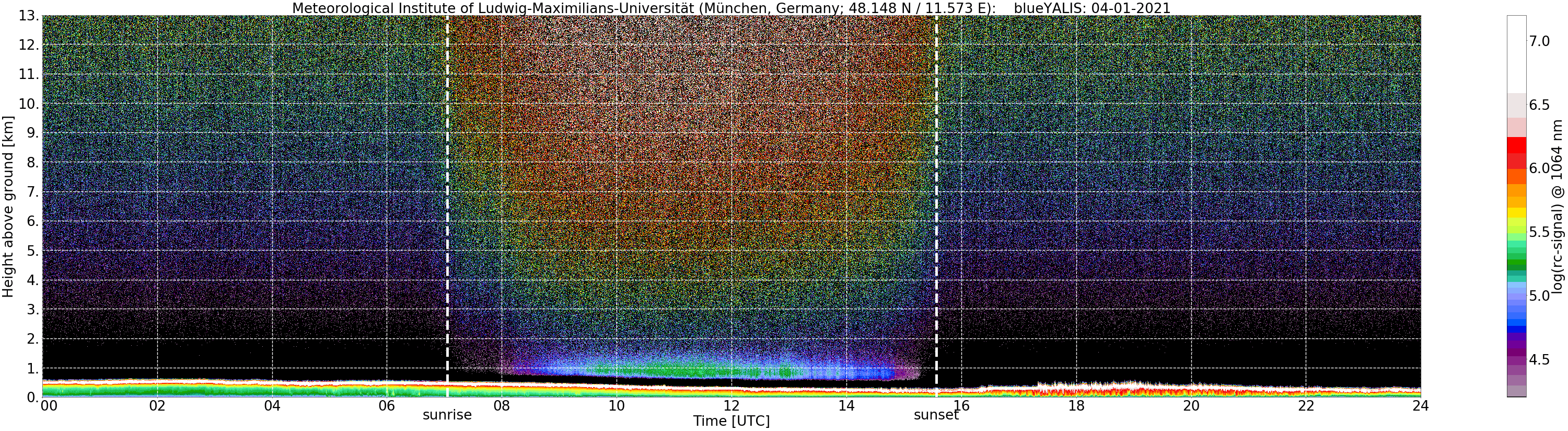Select the "4." height axis tick label
This screenshot has height=431, width=1568.
[x=33, y=280]
